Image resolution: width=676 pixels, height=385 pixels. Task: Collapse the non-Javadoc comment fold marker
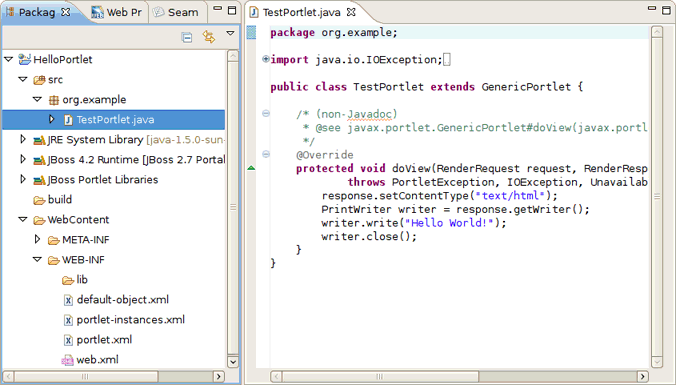pyautogui.click(x=266, y=113)
